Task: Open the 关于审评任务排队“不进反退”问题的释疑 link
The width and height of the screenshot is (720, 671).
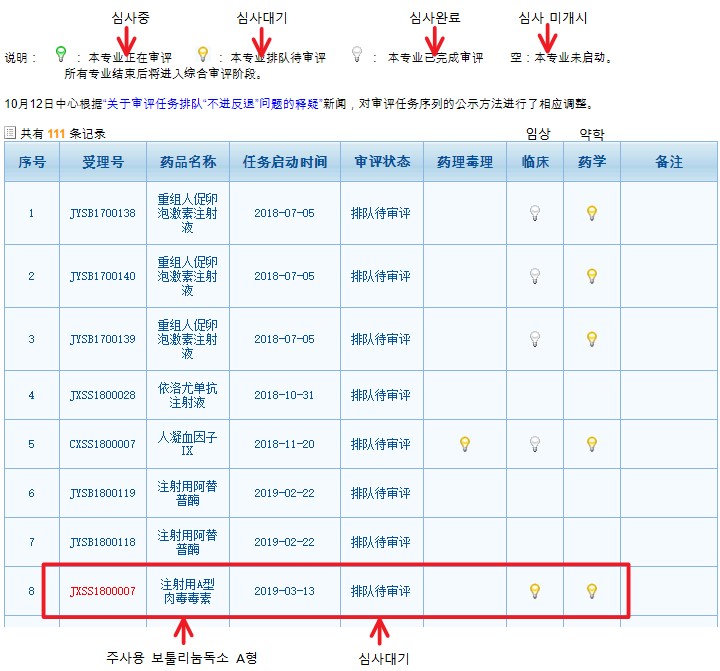Action: point(213,104)
